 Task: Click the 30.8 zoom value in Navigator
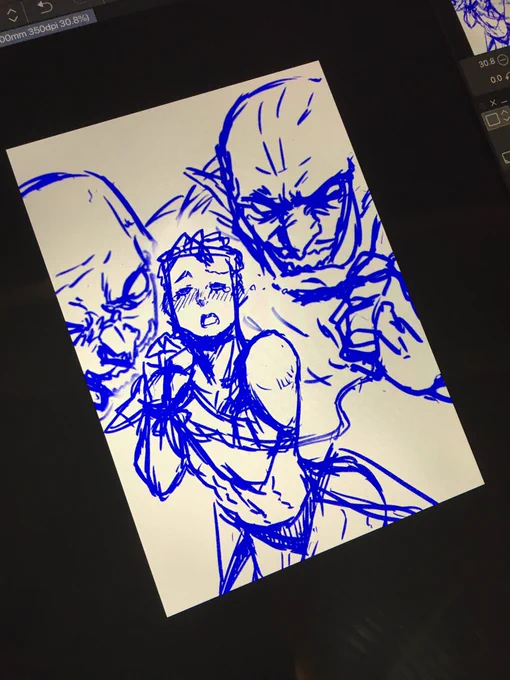point(487,63)
